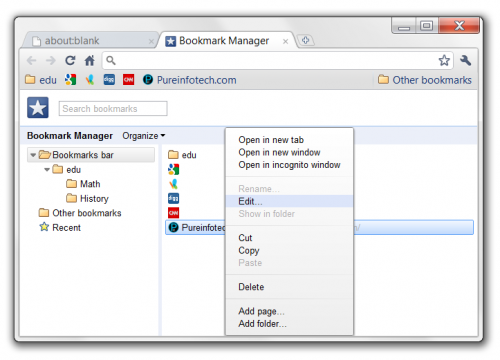This screenshot has height=360, width=500.
Task: Select edu folder in tree
Action: pyautogui.click(x=67, y=170)
